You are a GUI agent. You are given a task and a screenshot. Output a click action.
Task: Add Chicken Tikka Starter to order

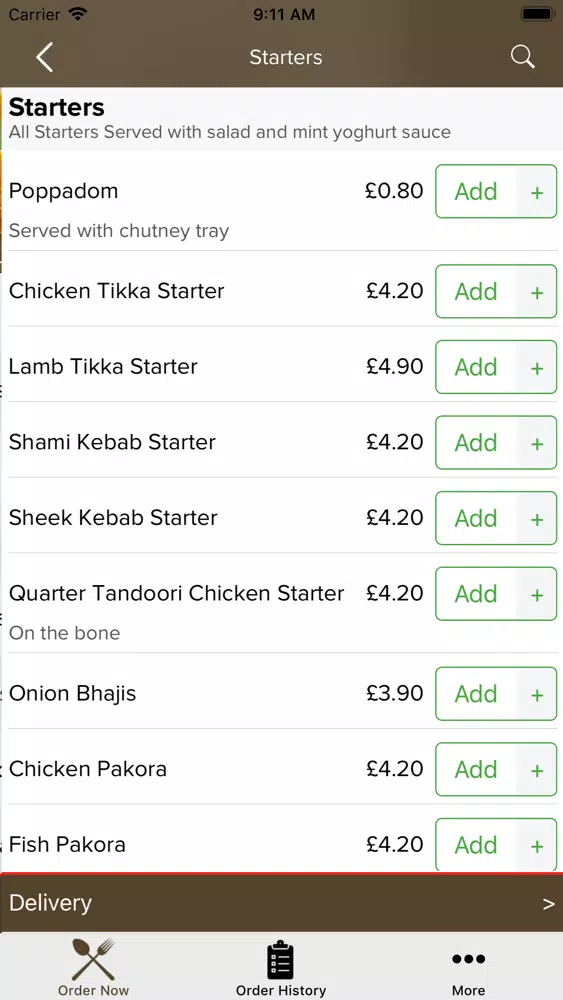tap(476, 291)
